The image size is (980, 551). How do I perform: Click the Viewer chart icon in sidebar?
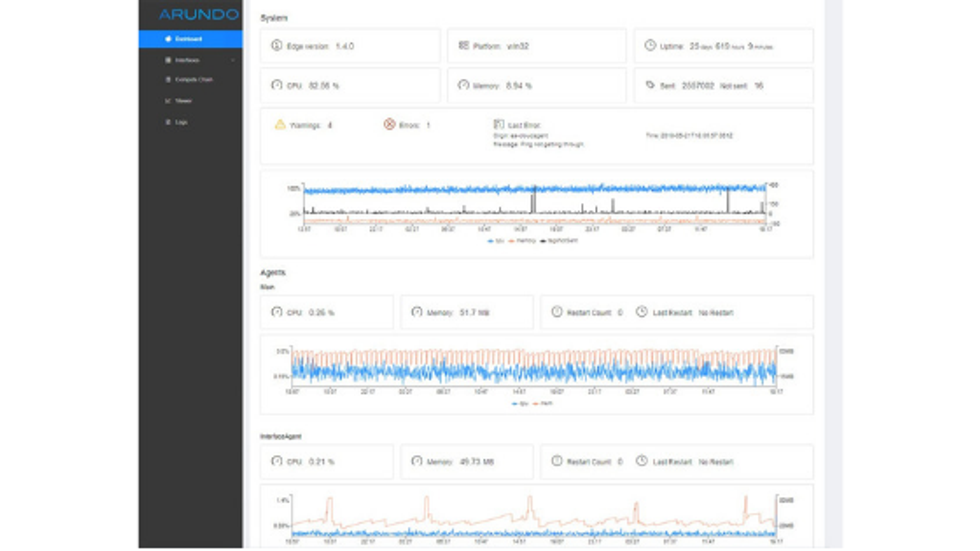168,101
